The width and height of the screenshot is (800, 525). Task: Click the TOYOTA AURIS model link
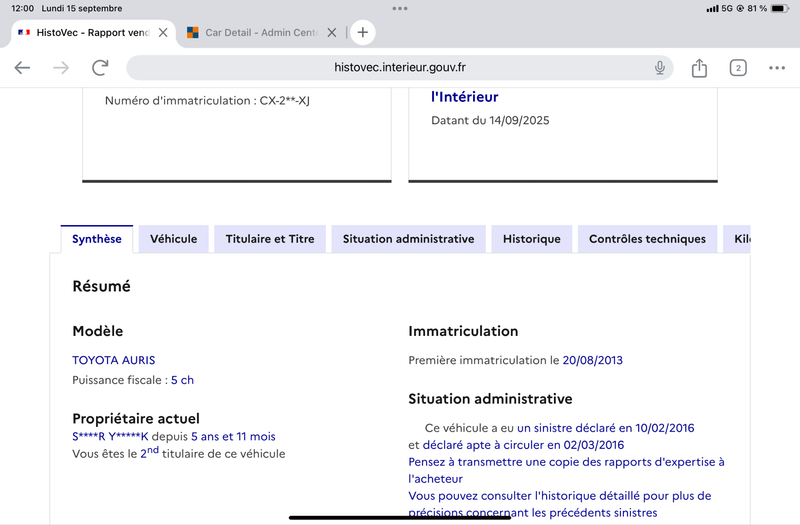(114, 360)
